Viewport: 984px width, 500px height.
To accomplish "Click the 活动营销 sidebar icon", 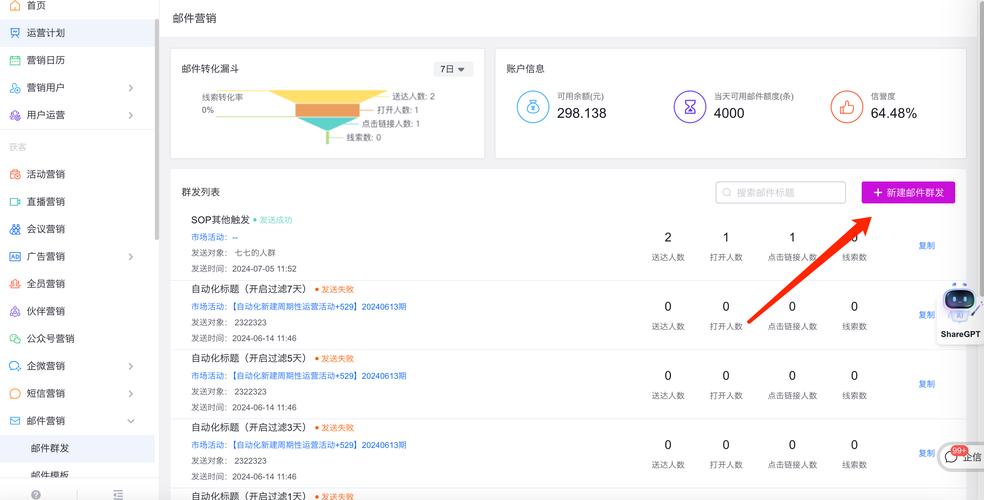I will coord(15,174).
